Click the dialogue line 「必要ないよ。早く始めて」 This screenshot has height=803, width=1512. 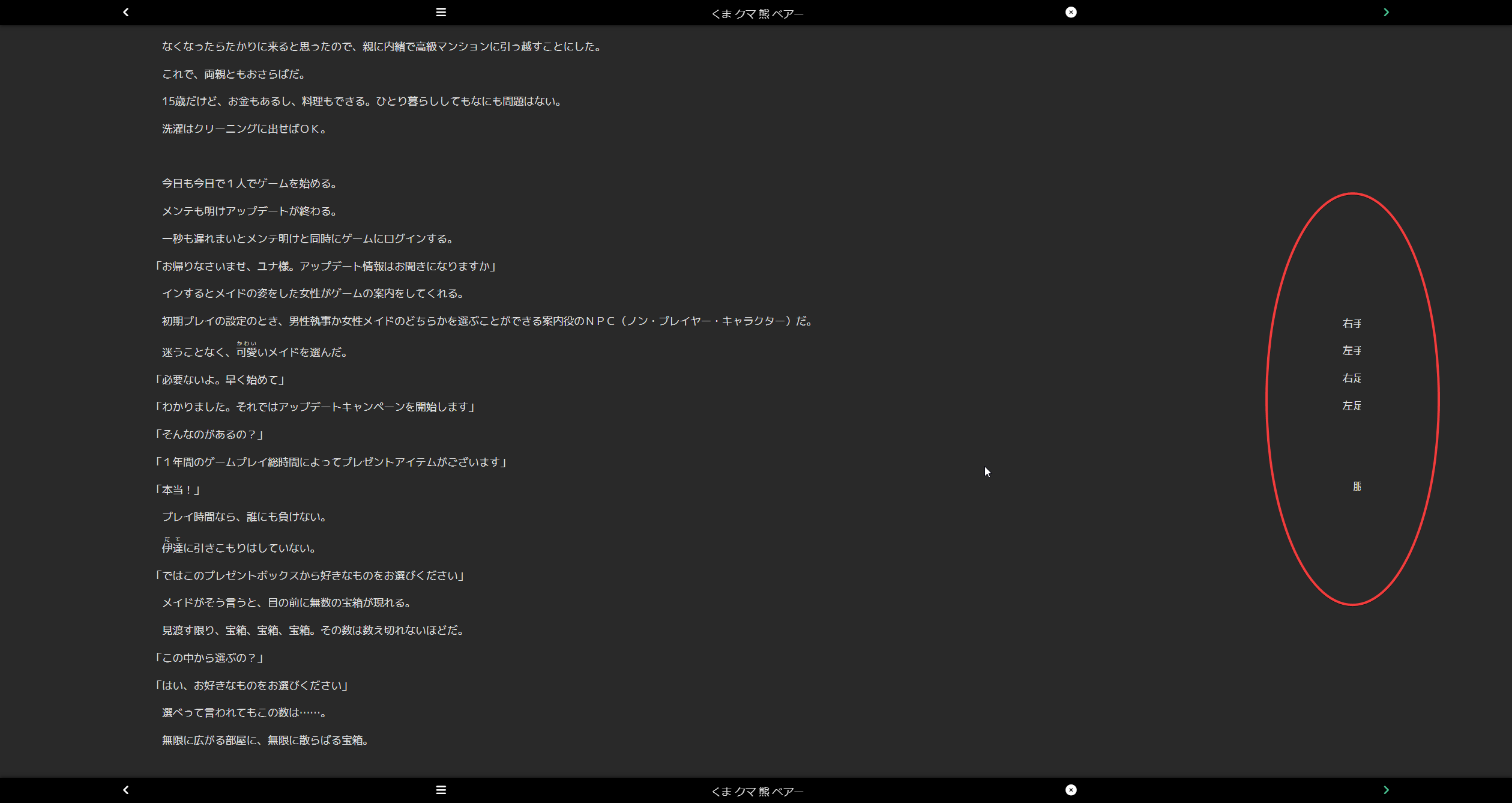pos(220,379)
